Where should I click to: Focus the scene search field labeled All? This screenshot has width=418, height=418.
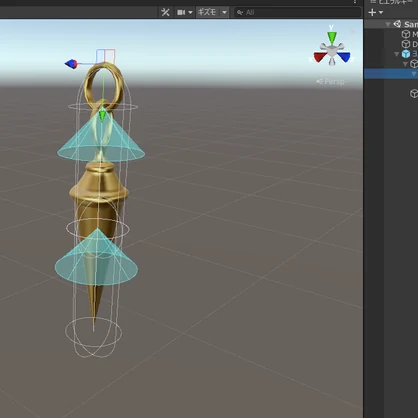298,12
